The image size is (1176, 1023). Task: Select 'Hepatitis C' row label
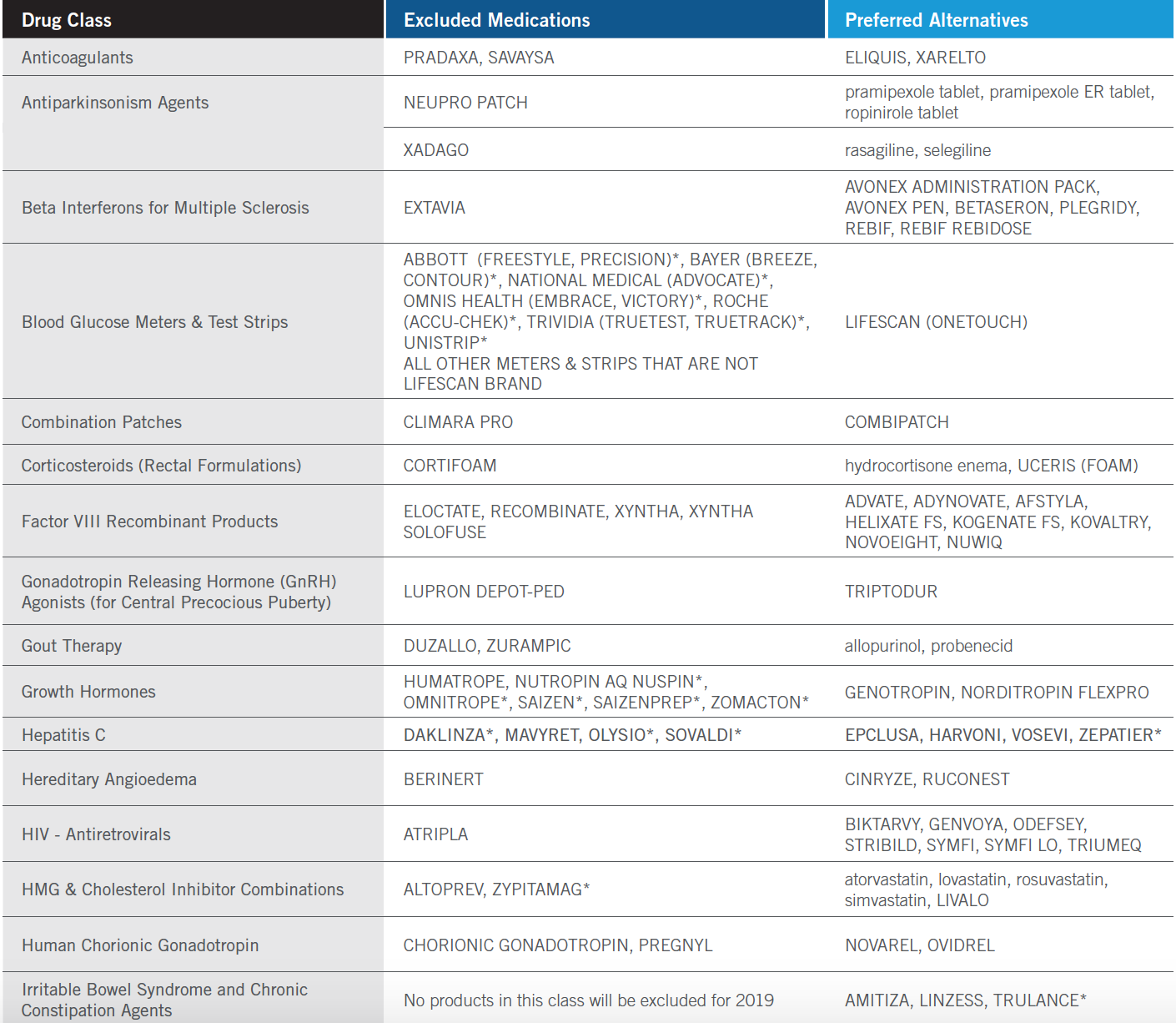point(63,735)
